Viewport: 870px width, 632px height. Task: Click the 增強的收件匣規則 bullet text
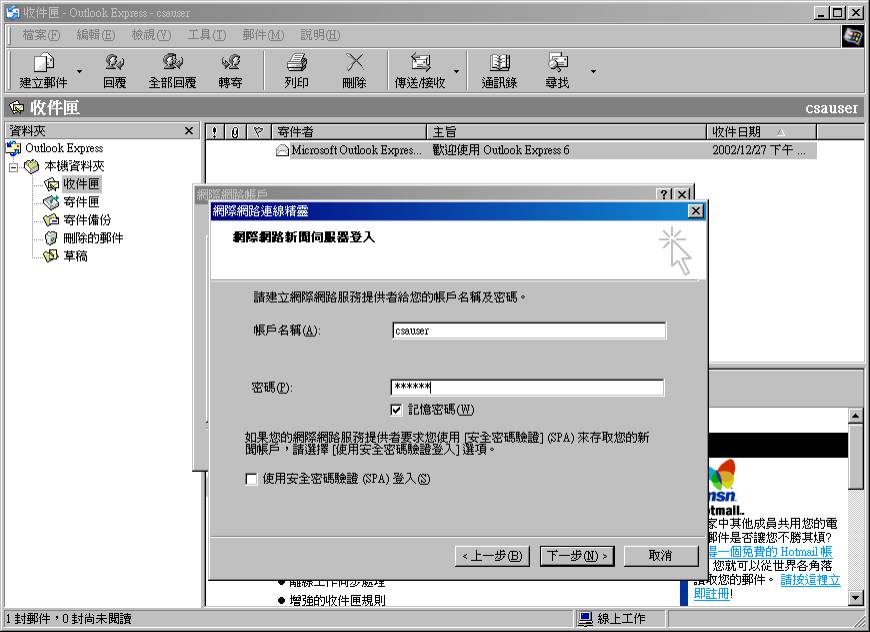pyautogui.click(x=337, y=600)
